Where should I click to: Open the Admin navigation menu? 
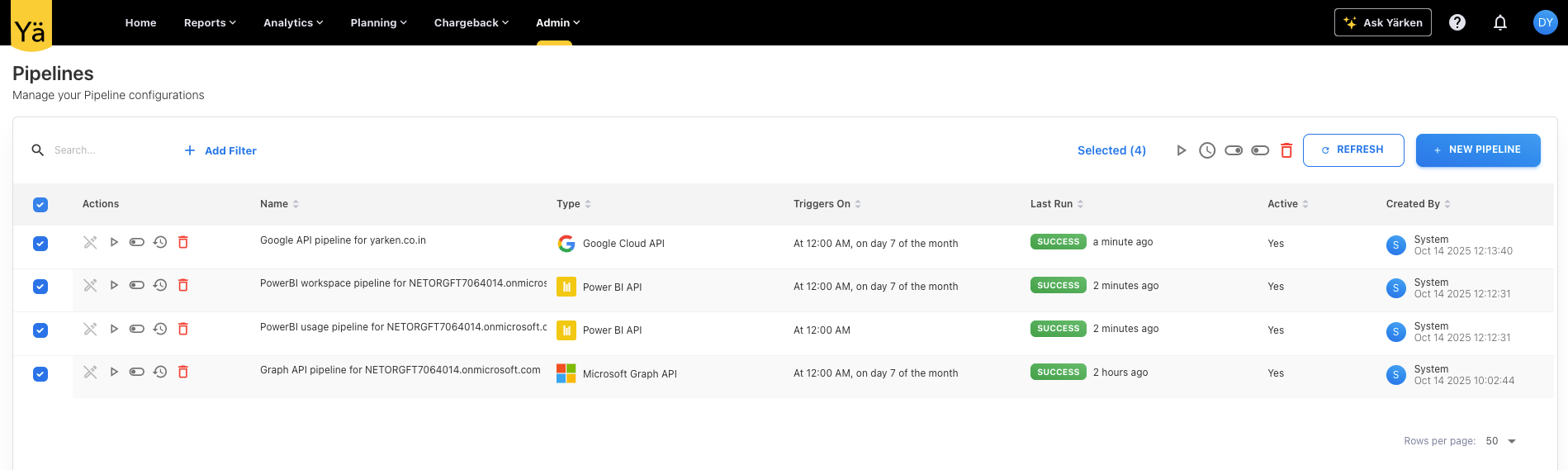click(x=557, y=22)
